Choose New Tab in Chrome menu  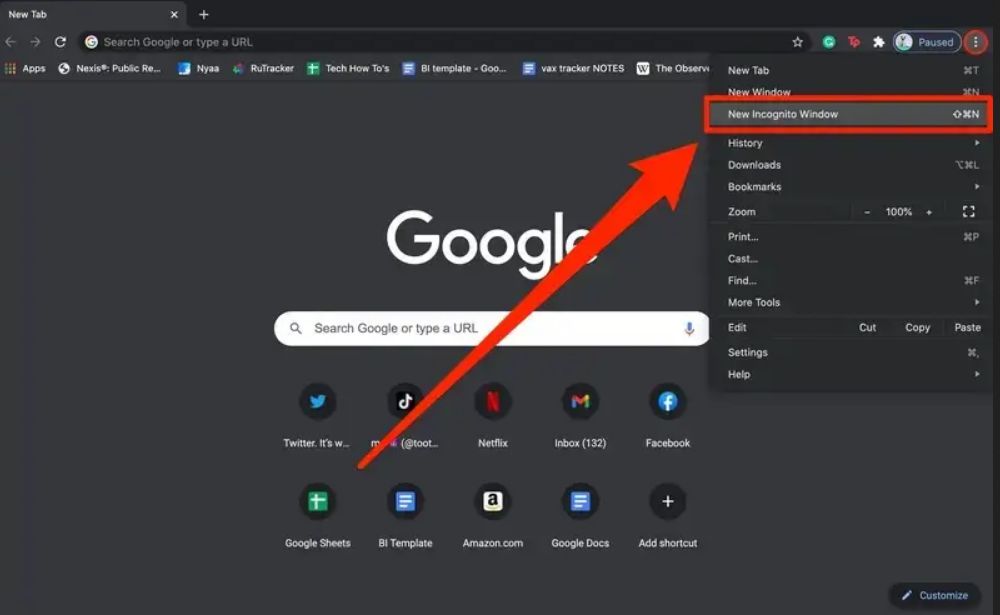point(852,70)
